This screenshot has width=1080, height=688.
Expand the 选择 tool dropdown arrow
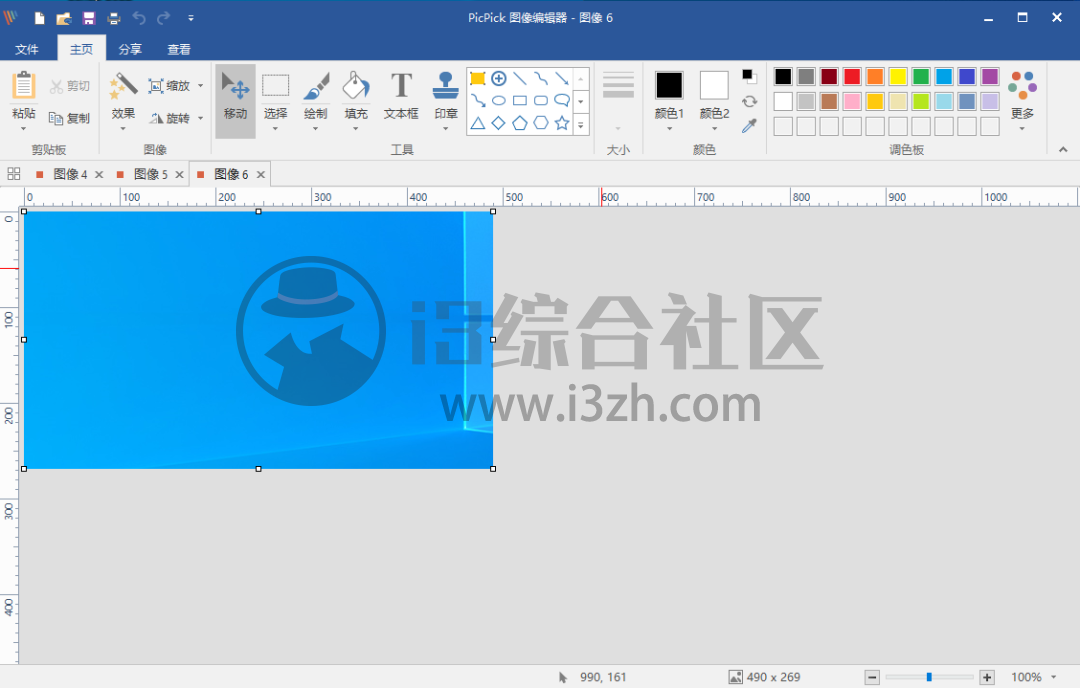click(276, 128)
